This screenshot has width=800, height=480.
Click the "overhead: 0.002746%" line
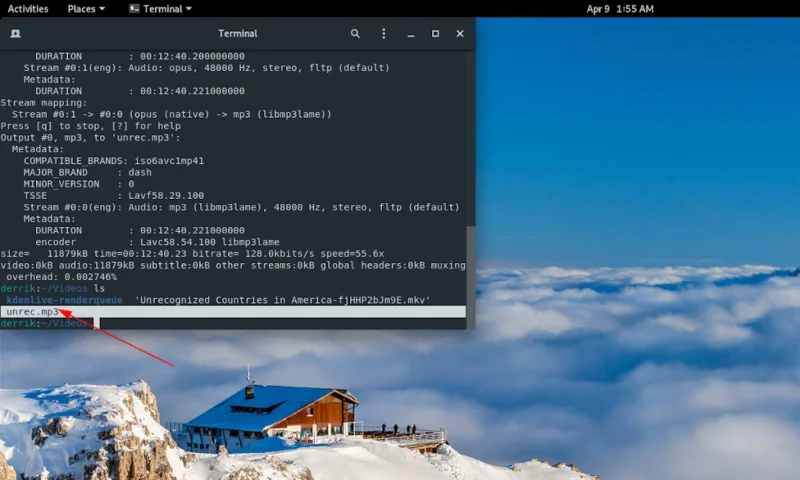62,277
